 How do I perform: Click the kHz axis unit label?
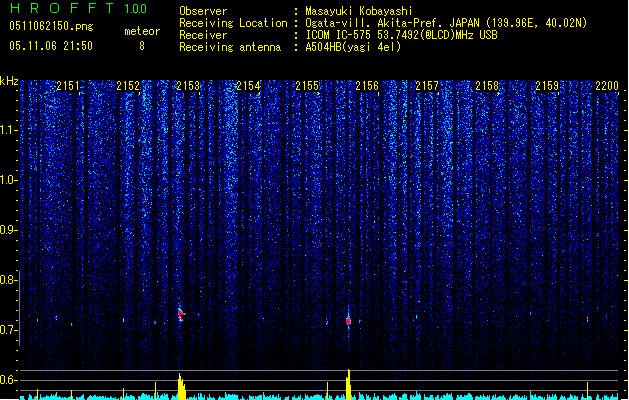(9, 81)
